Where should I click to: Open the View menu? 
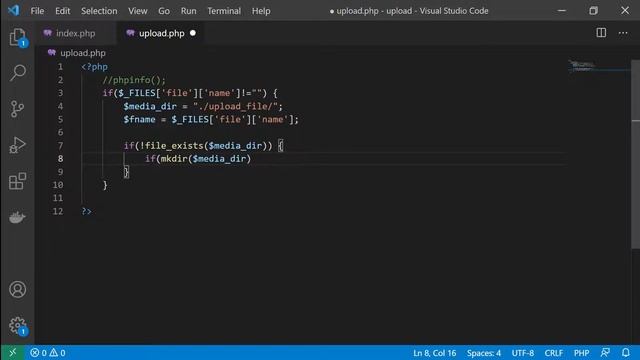point(138,11)
